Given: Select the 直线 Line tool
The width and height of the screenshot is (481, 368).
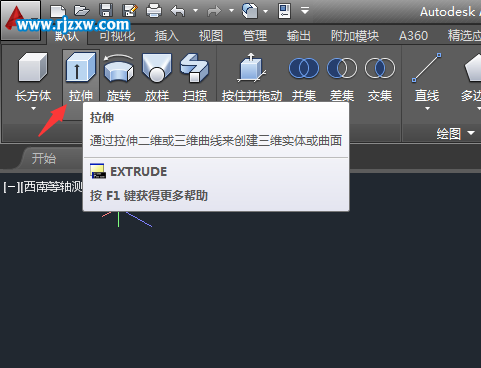Looking at the screenshot, I should coord(427,77).
